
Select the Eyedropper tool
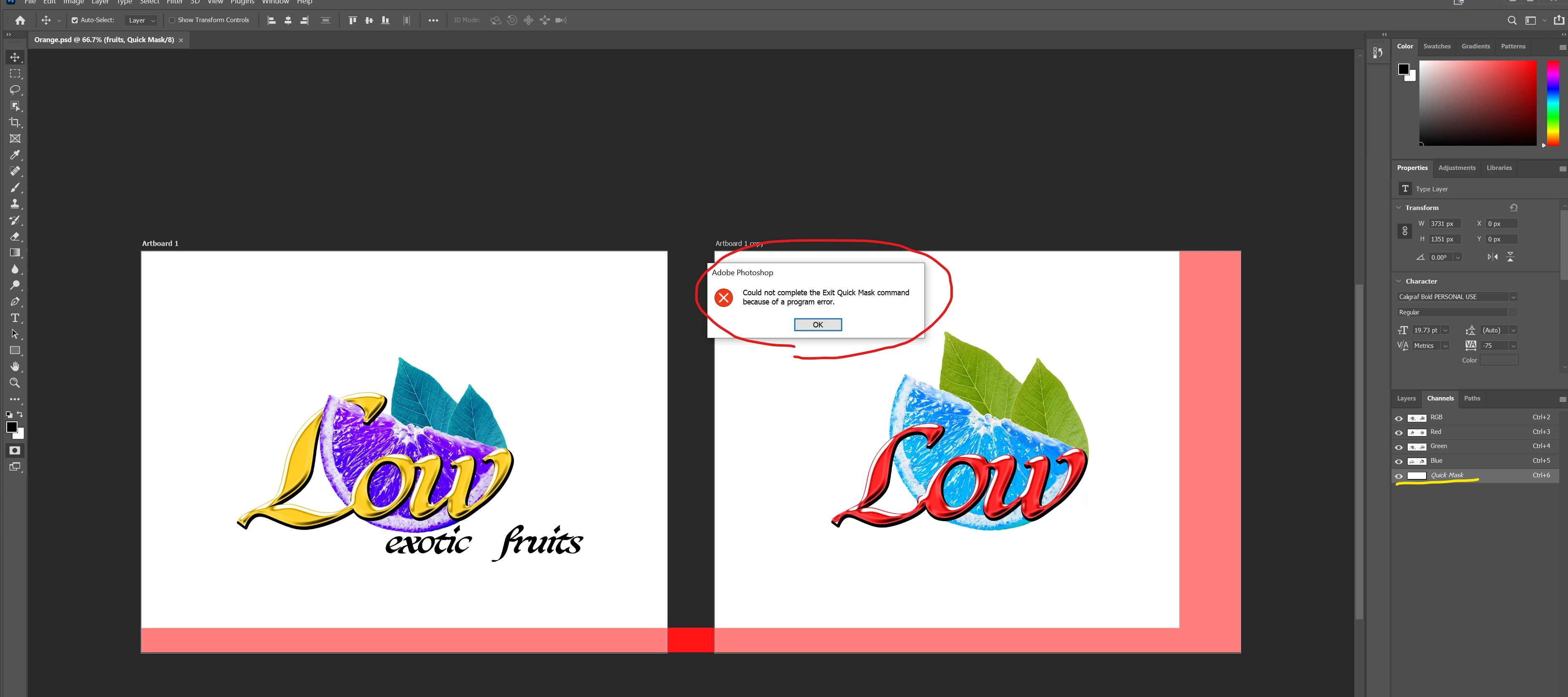(15, 155)
